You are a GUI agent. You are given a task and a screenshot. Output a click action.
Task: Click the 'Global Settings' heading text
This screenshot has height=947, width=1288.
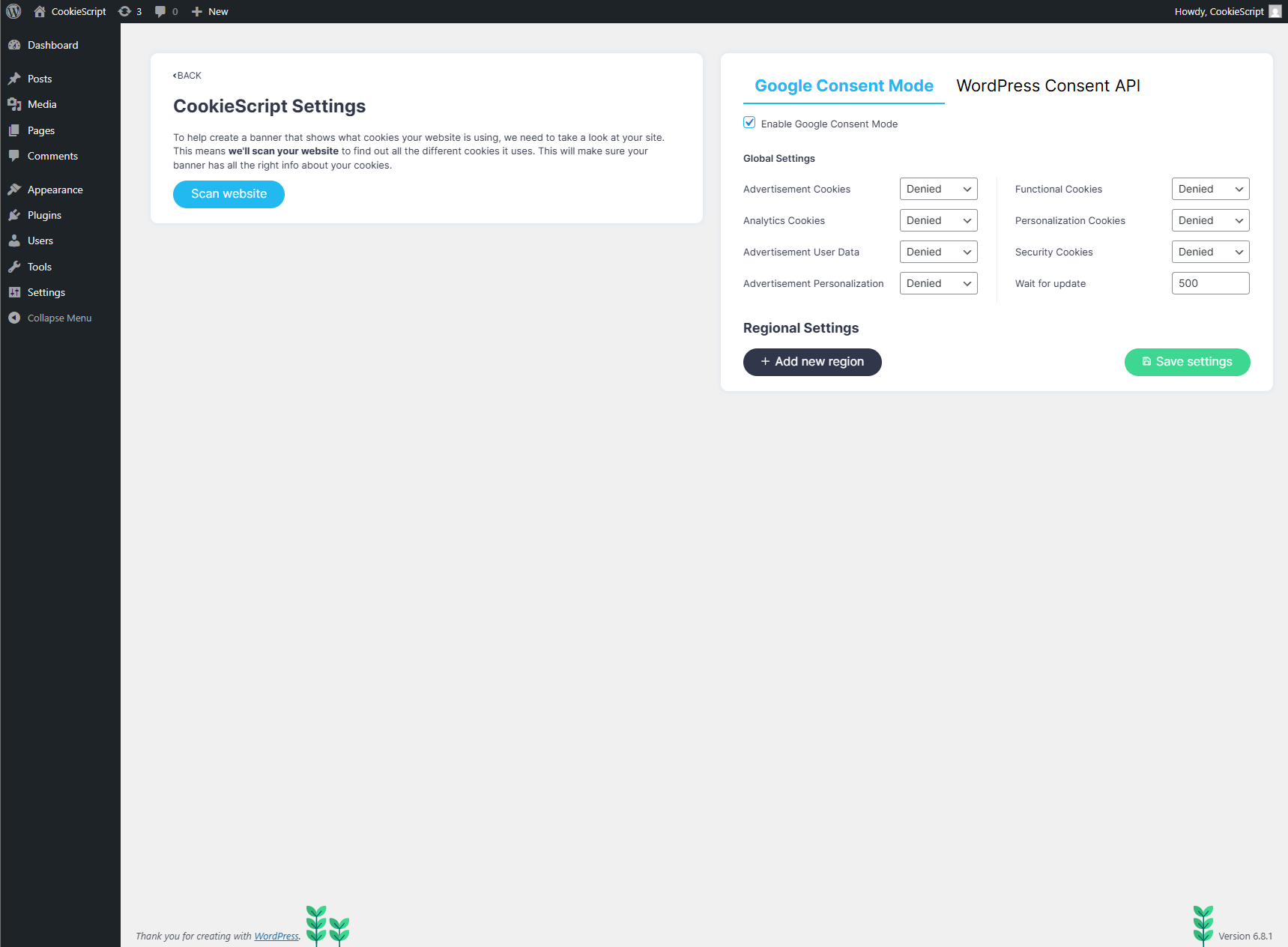pos(779,158)
